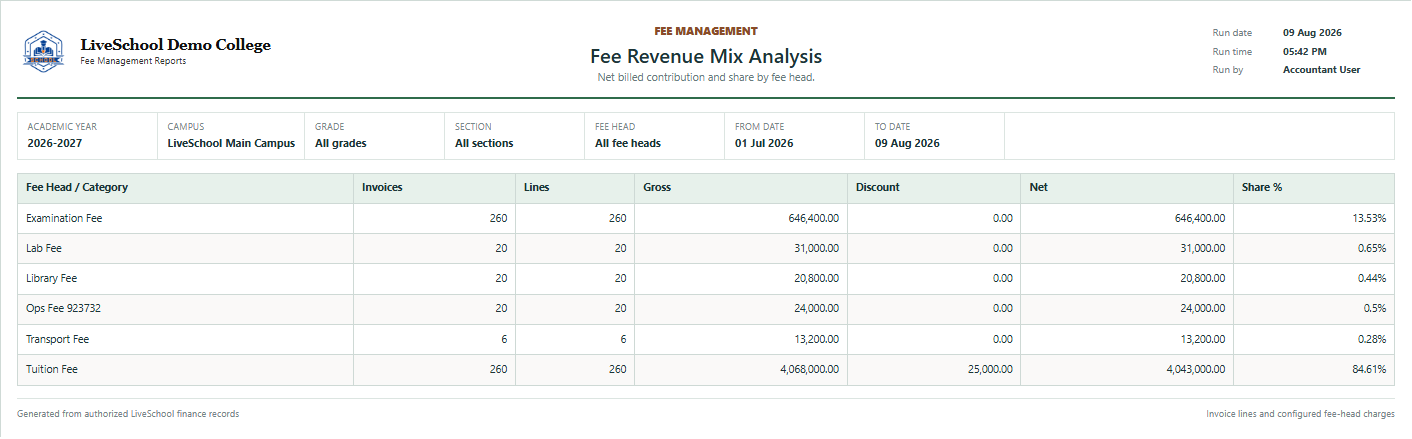Click the LiveSchool Demo College logo
The width and height of the screenshot is (1412, 439).
[x=43, y=50]
